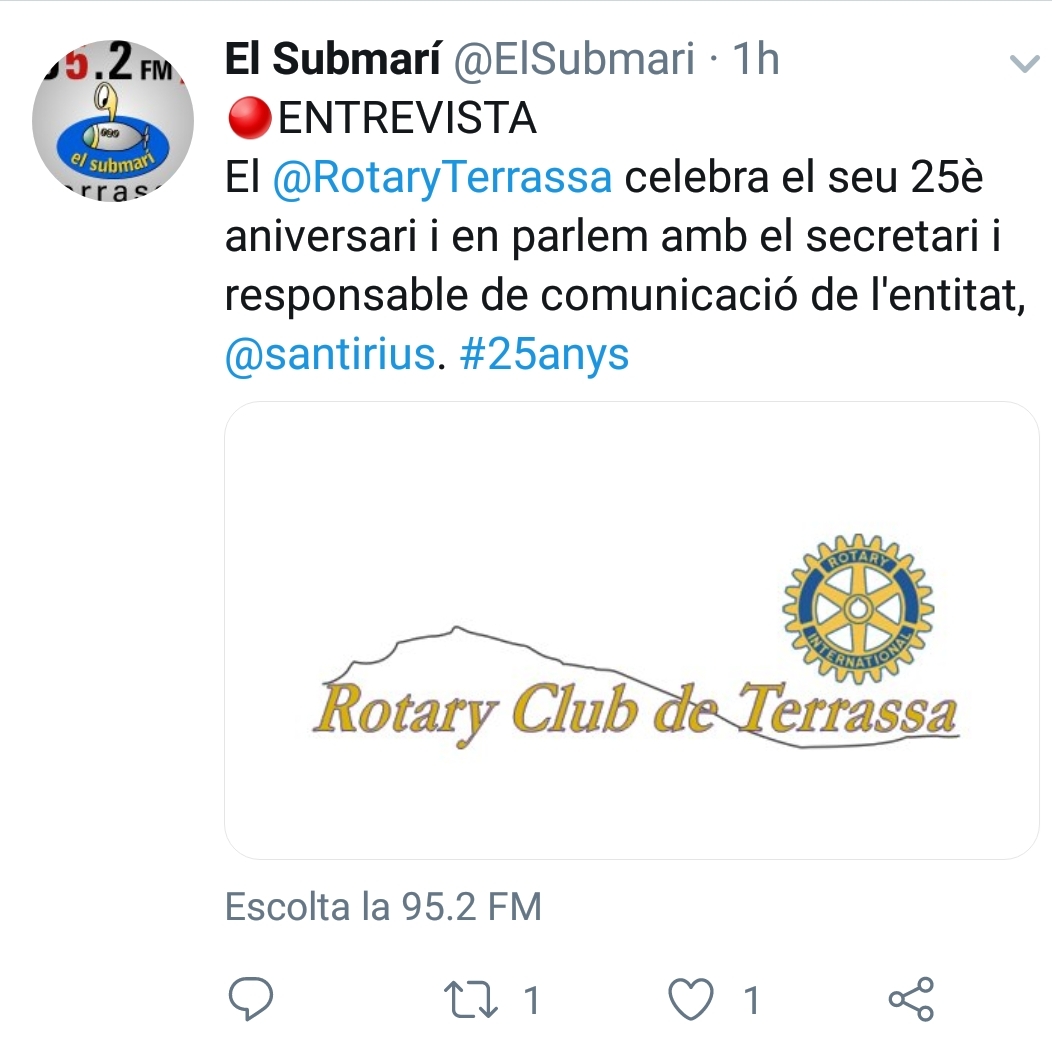Screen dimensions: 1052x1054
Task: Like the tweet with the heart icon
Action: 690,999
